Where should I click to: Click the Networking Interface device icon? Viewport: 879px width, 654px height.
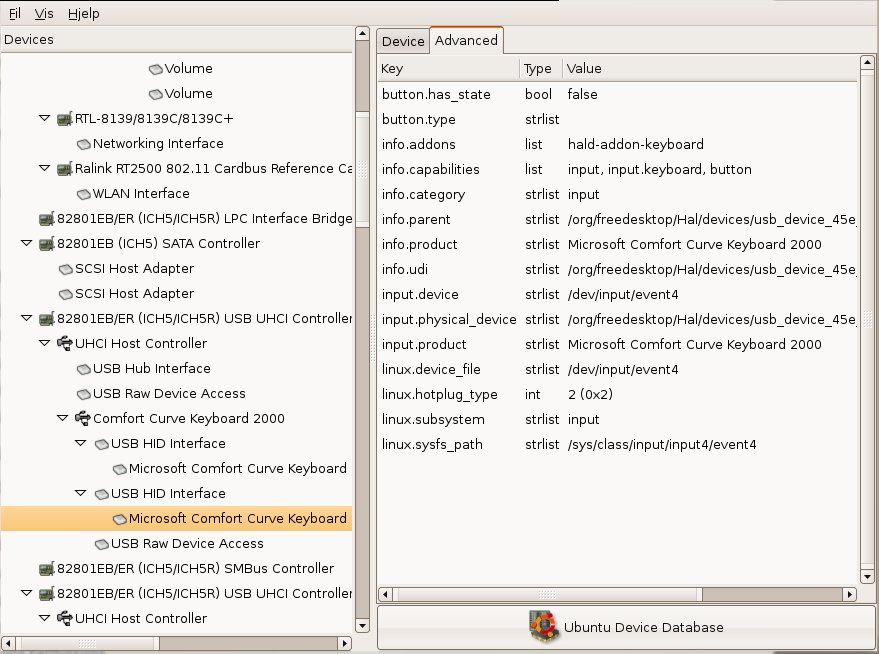click(x=84, y=144)
